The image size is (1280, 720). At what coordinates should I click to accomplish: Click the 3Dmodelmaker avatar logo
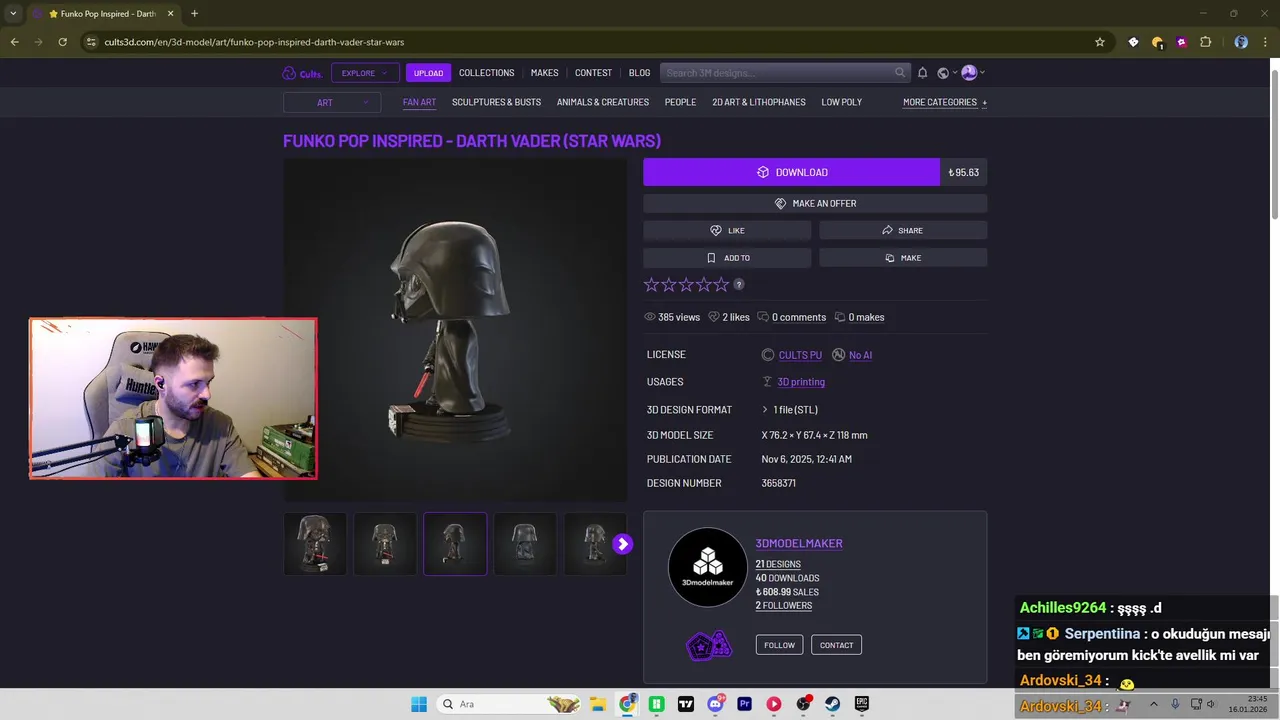click(708, 567)
